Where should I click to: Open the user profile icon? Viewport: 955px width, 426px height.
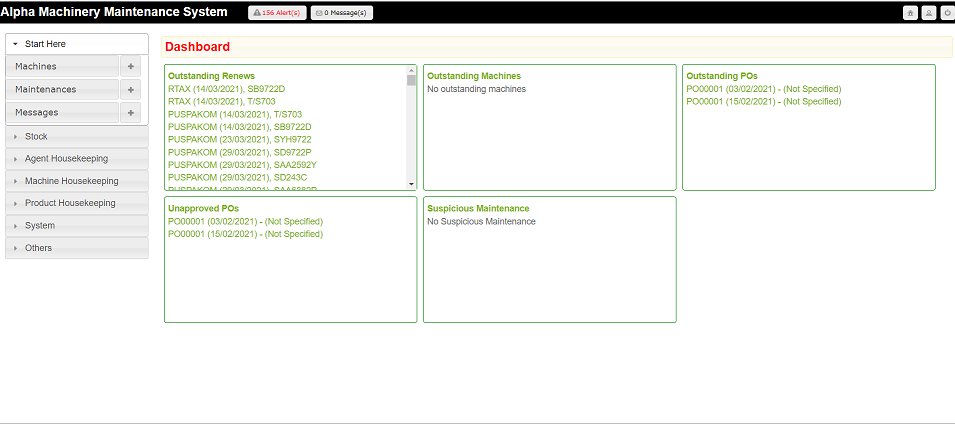tap(928, 13)
